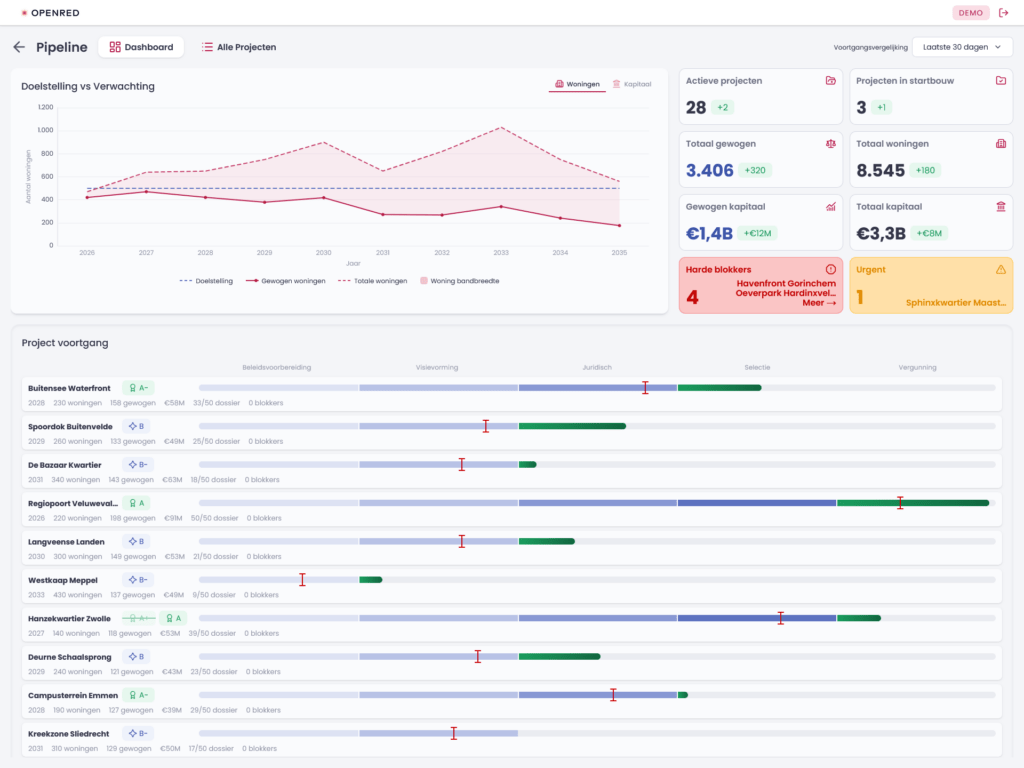Image resolution: width=1024 pixels, height=768 pixels.
Task: Click the logout icon beside DEMO badge
Action: point(1004,13)
